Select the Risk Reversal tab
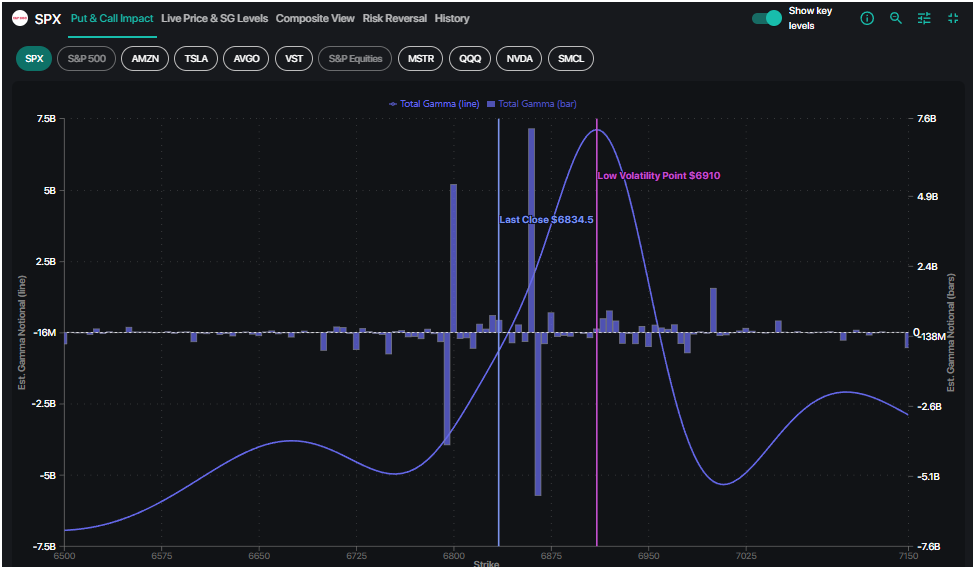 (x=394, y=18)
